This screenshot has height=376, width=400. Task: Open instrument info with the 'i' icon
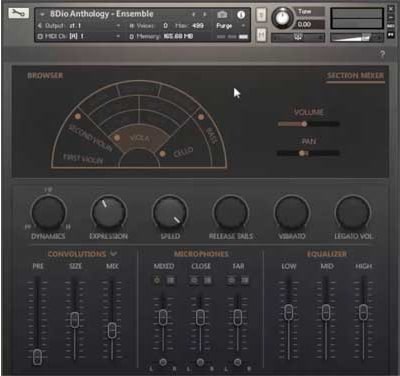point(241,15)
